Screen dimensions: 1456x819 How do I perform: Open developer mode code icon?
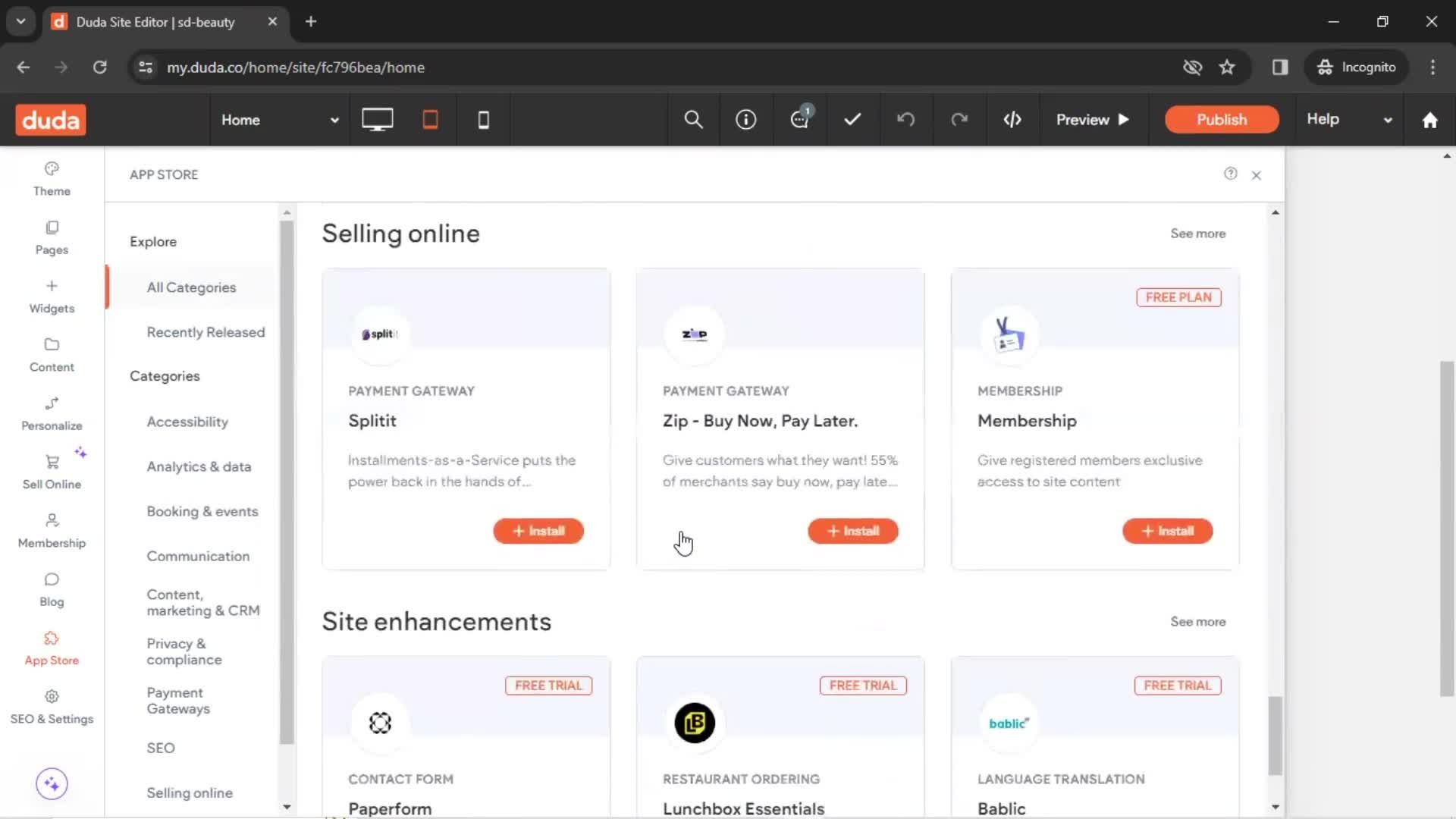[1012, 120]
